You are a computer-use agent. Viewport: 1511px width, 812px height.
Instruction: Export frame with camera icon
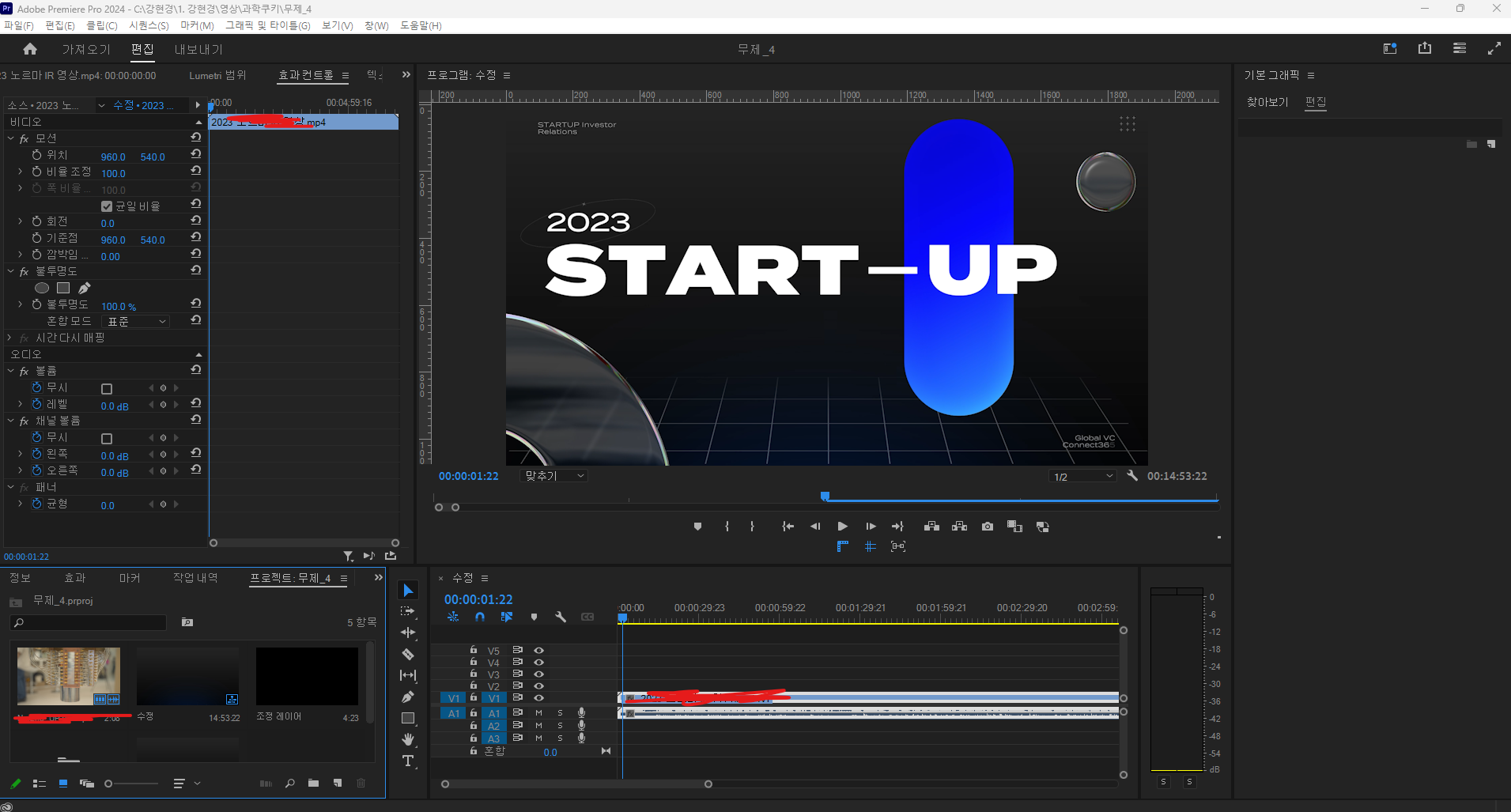click(988, 527)
